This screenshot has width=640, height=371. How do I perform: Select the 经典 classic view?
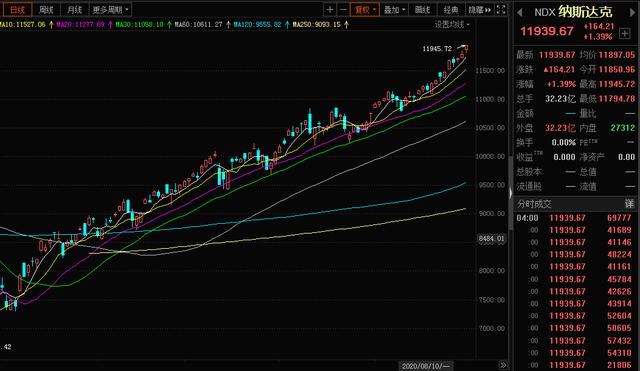click(x=451, y=9)
